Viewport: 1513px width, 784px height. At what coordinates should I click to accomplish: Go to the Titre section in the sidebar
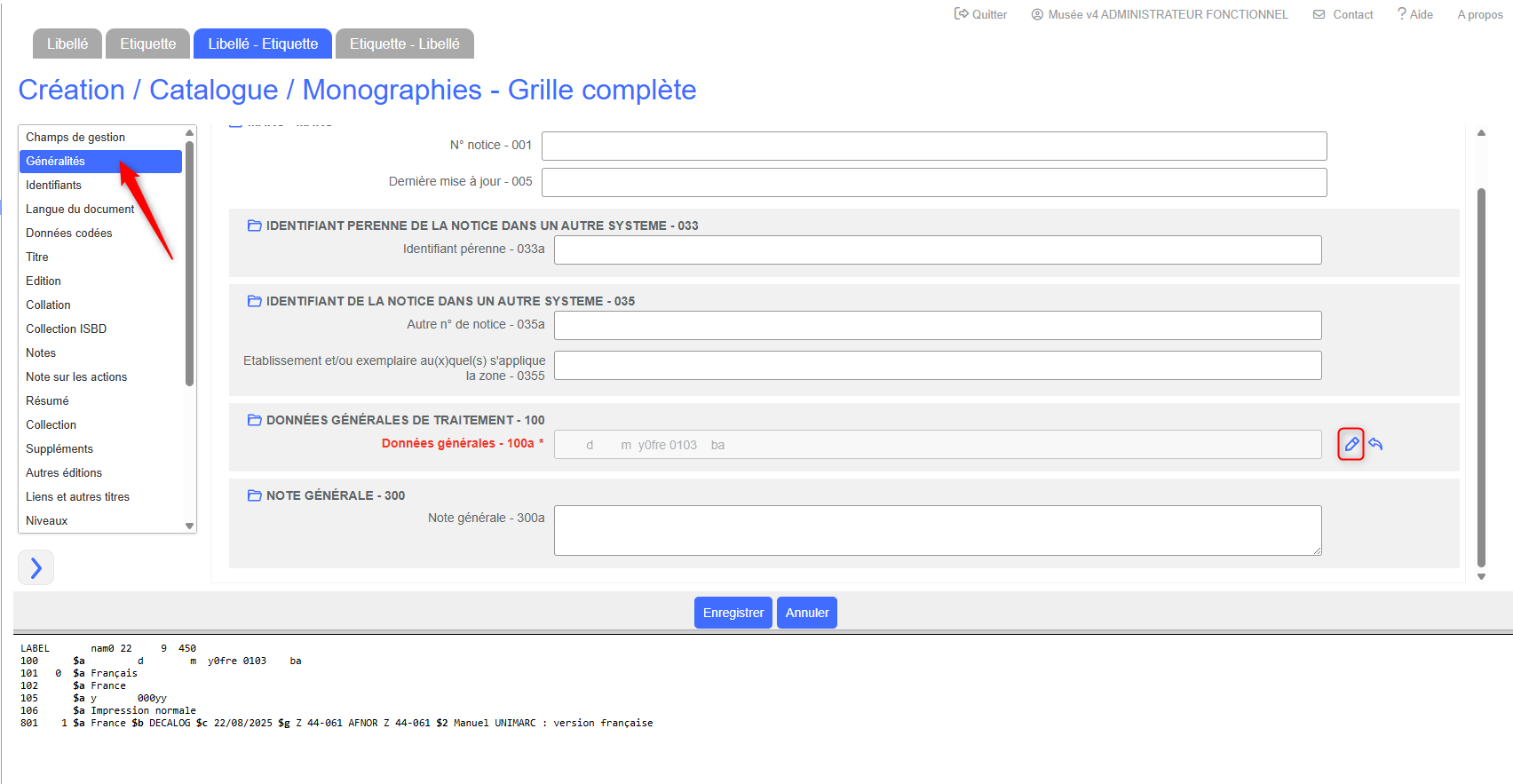(x=37, y=257)
